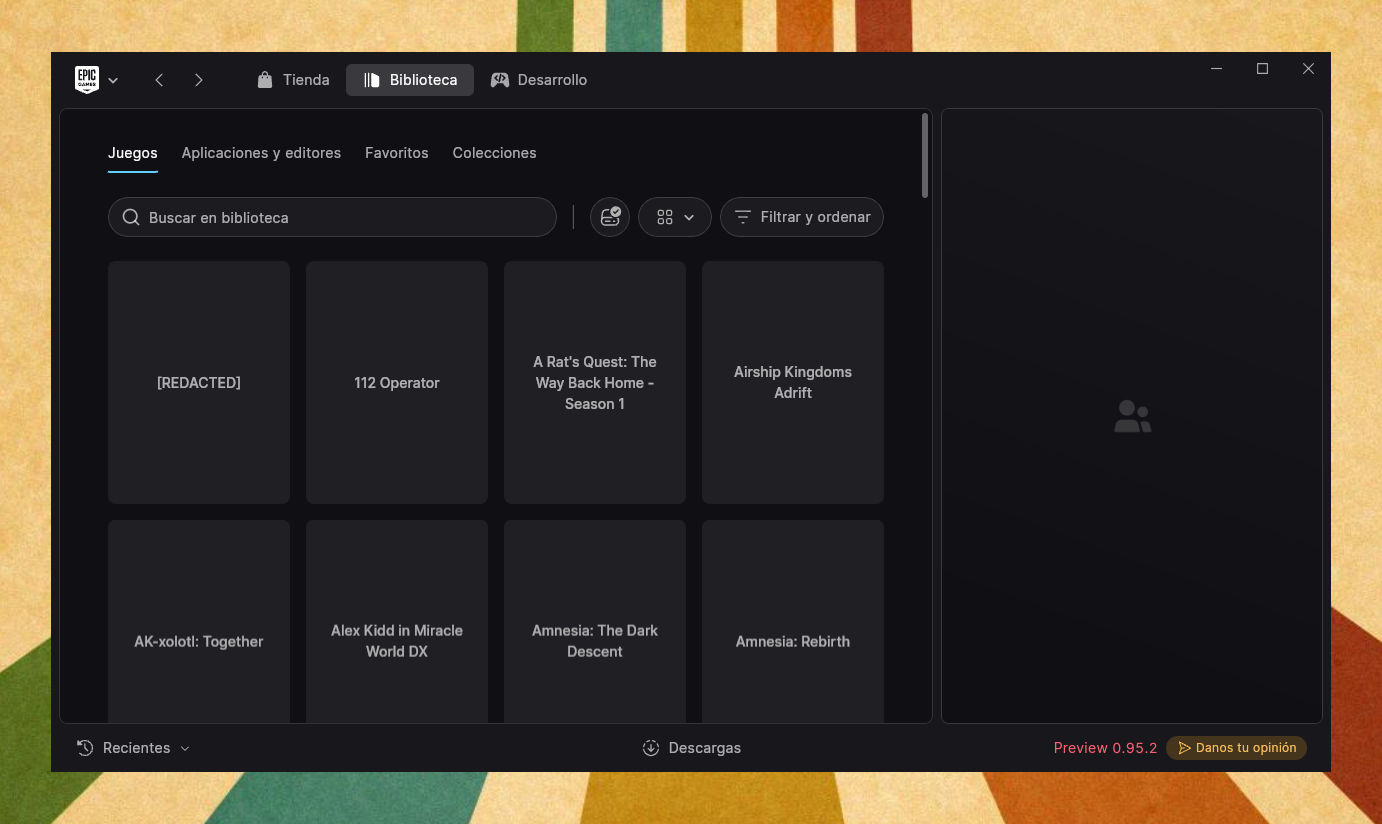The width and height of the screenshot is (1382, 824).
Task: Open Amnesia: The Dark Descent card
Action: tap(595, 621)
